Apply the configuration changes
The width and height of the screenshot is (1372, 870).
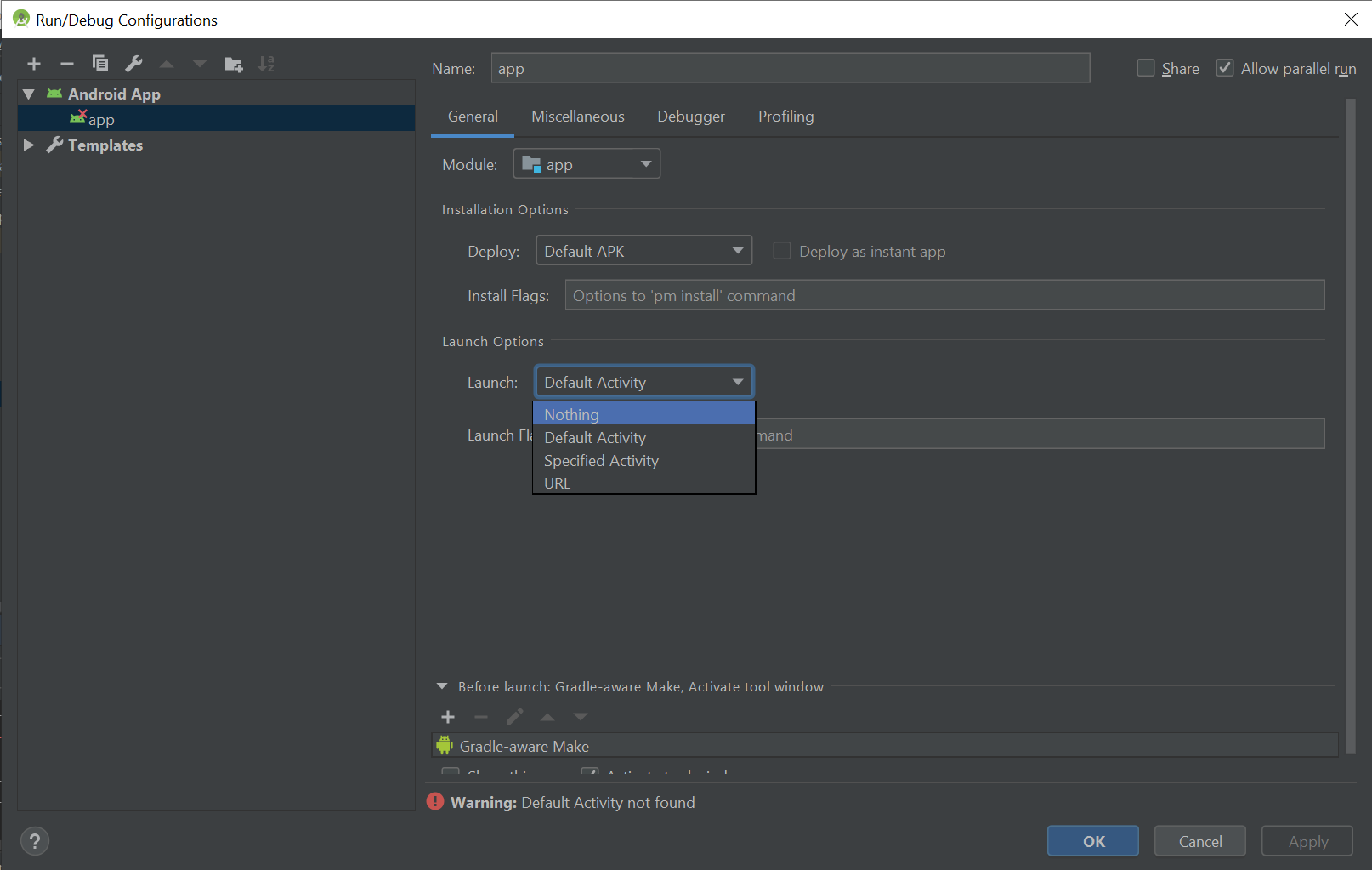pos(1307,841)
